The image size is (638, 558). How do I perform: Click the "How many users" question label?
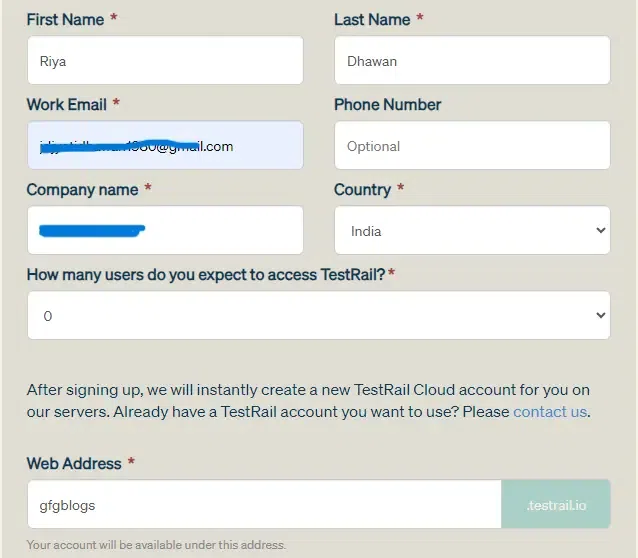pos(205,275)
